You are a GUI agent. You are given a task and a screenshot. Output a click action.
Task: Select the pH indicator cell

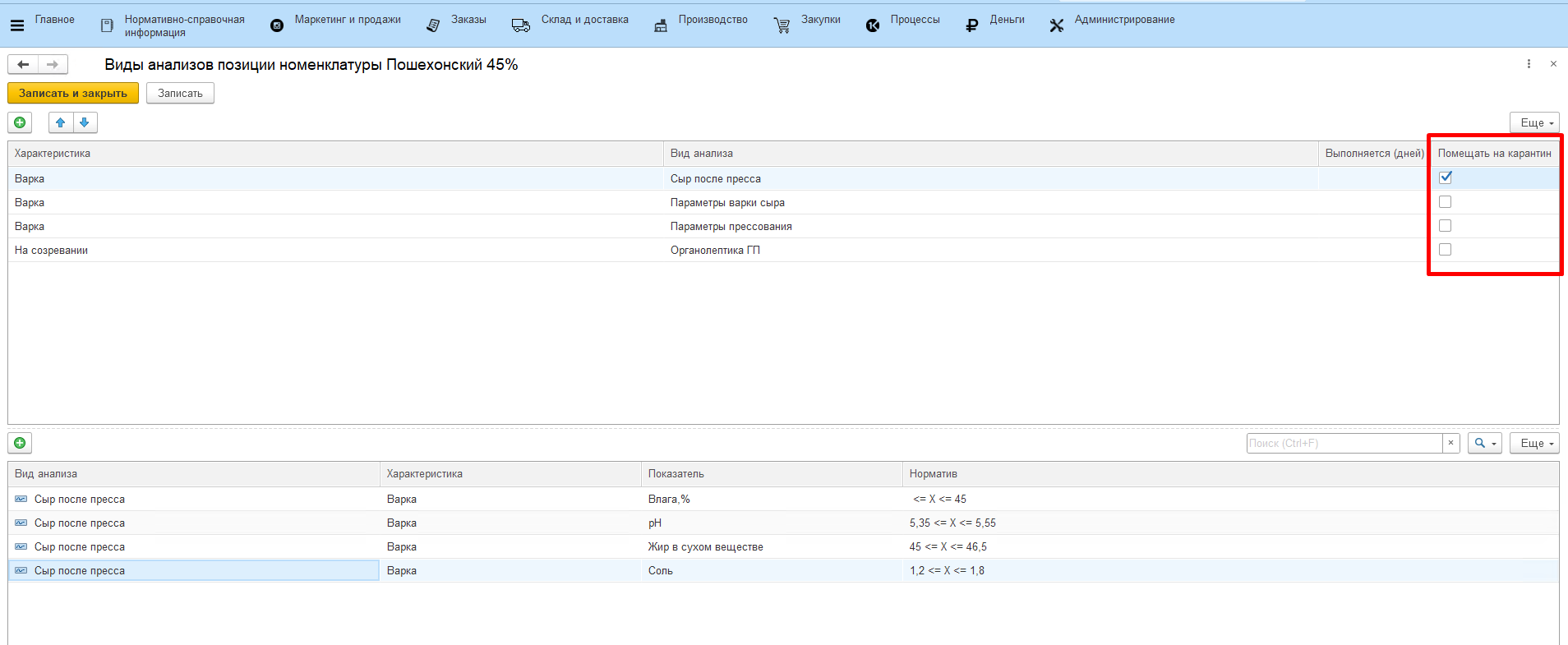tap(772, 523)
